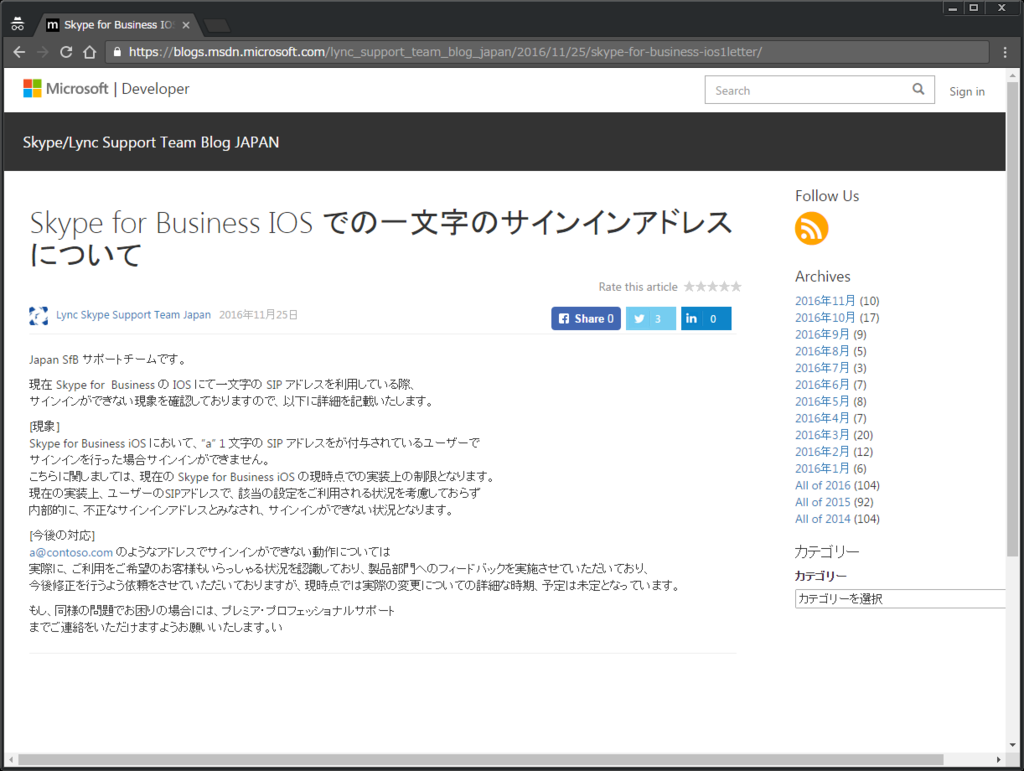Open the カテゴリーを選択 dropdown

pos(900,599)
